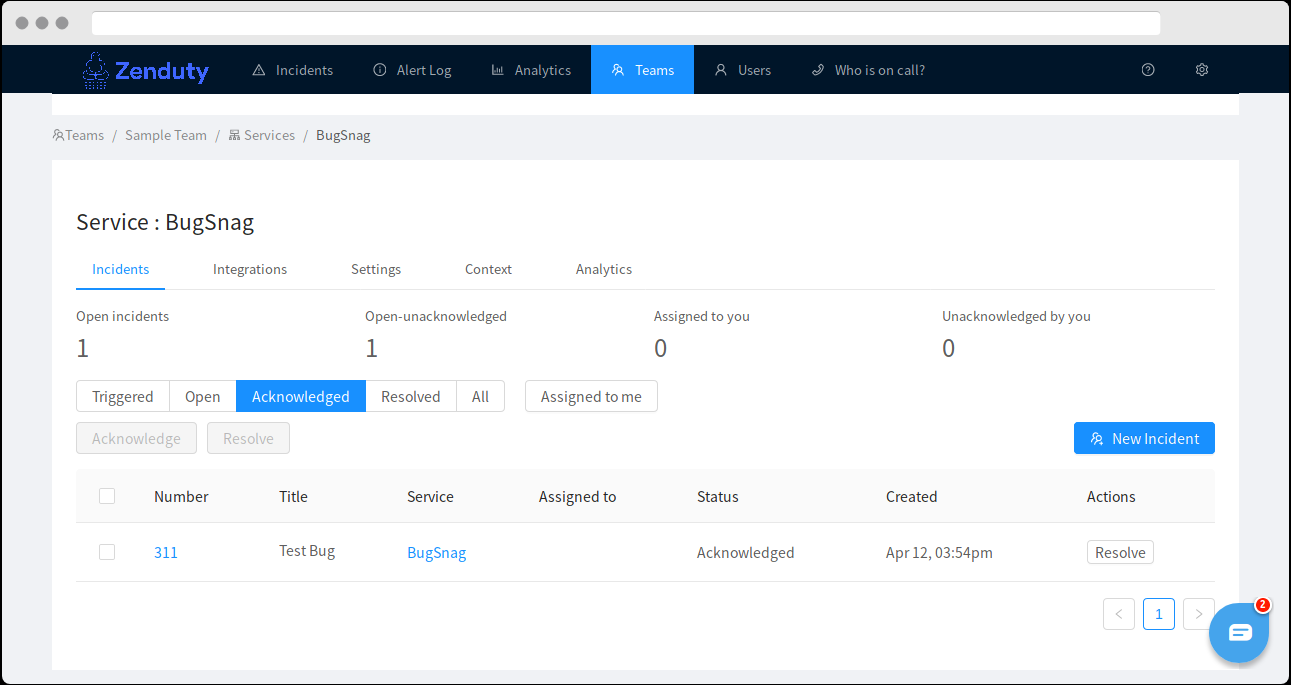Image resolution: width=1291 pixels, height=685 pixels.
Task: Go to previous page arrow
Action: click(x=1119, y=614)
